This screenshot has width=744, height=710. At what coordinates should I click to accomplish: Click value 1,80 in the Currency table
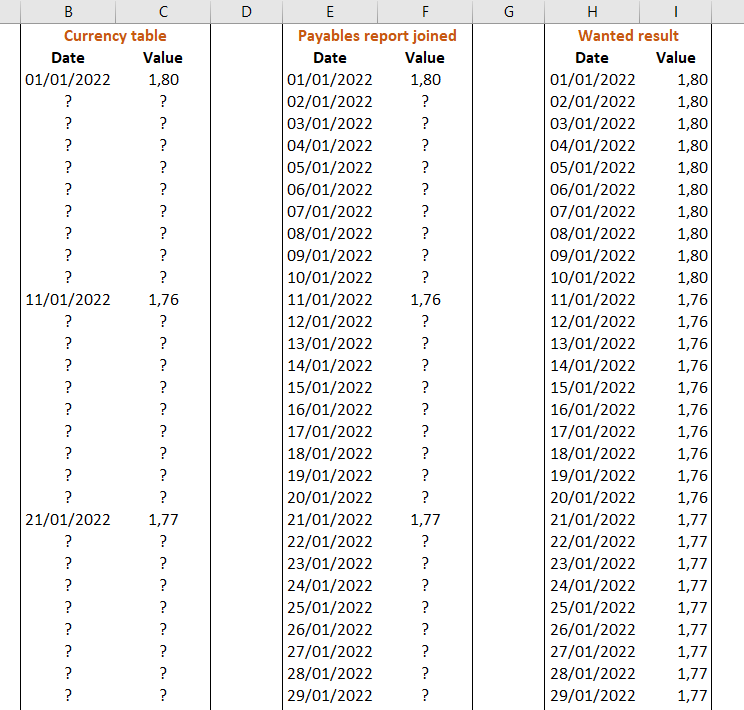pyautogui.click(x=163, y=80)
